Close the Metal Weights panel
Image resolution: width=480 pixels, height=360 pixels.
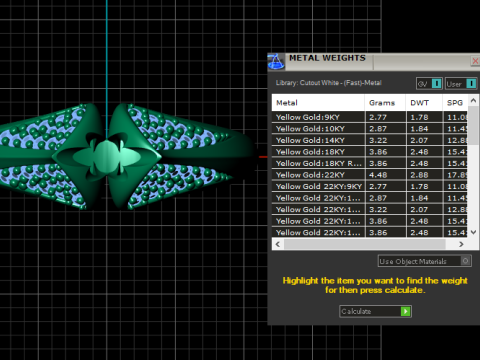(x=475, y=61)
